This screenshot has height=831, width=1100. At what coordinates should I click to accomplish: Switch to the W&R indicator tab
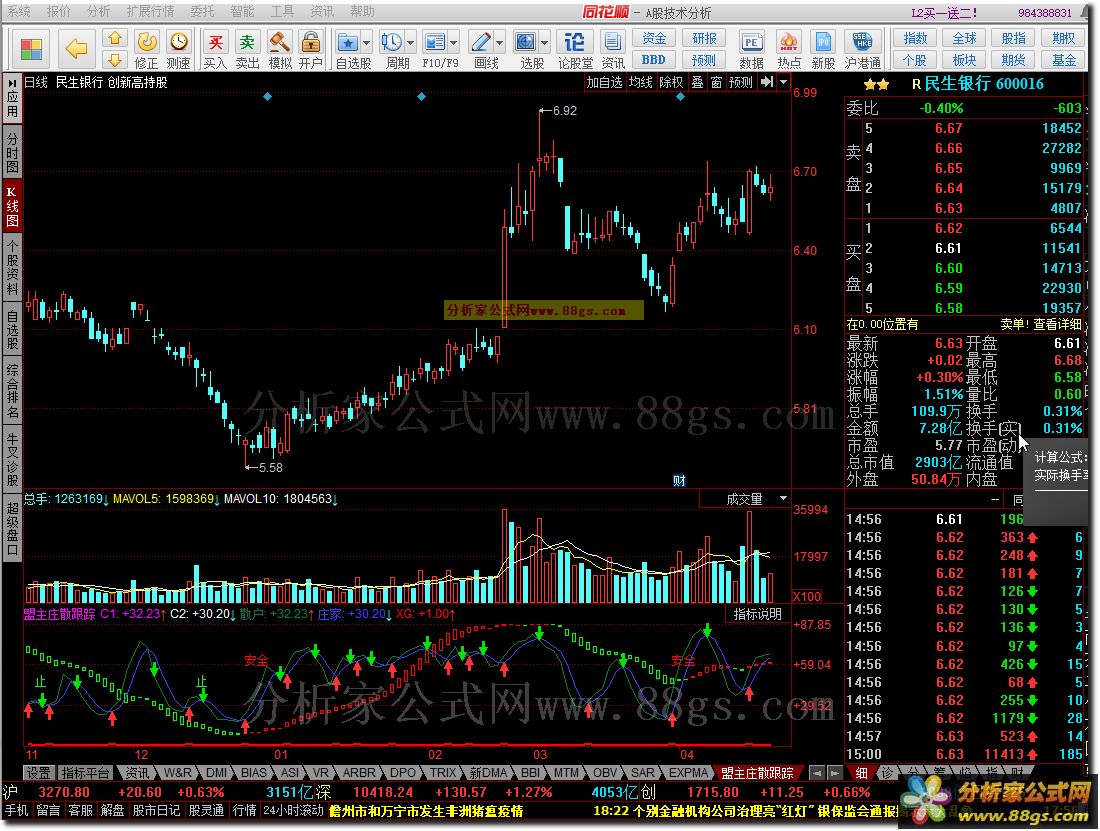point(177,773)
